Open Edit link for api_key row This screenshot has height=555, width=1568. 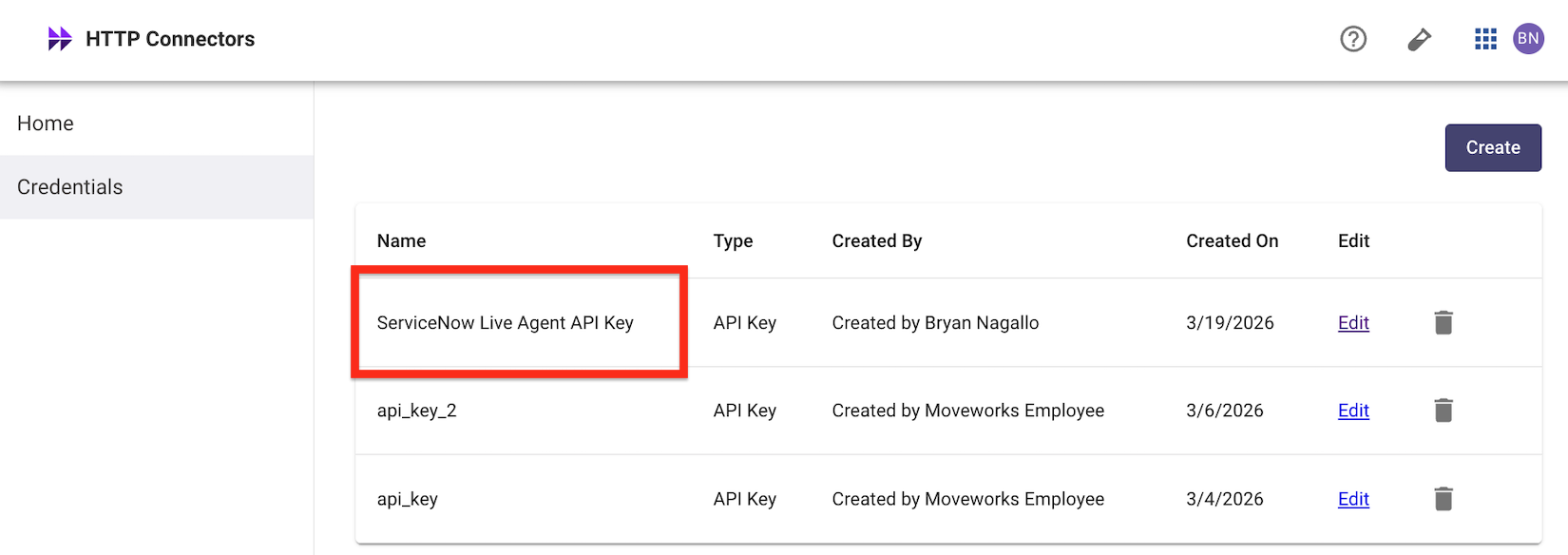pos(1353,499)
